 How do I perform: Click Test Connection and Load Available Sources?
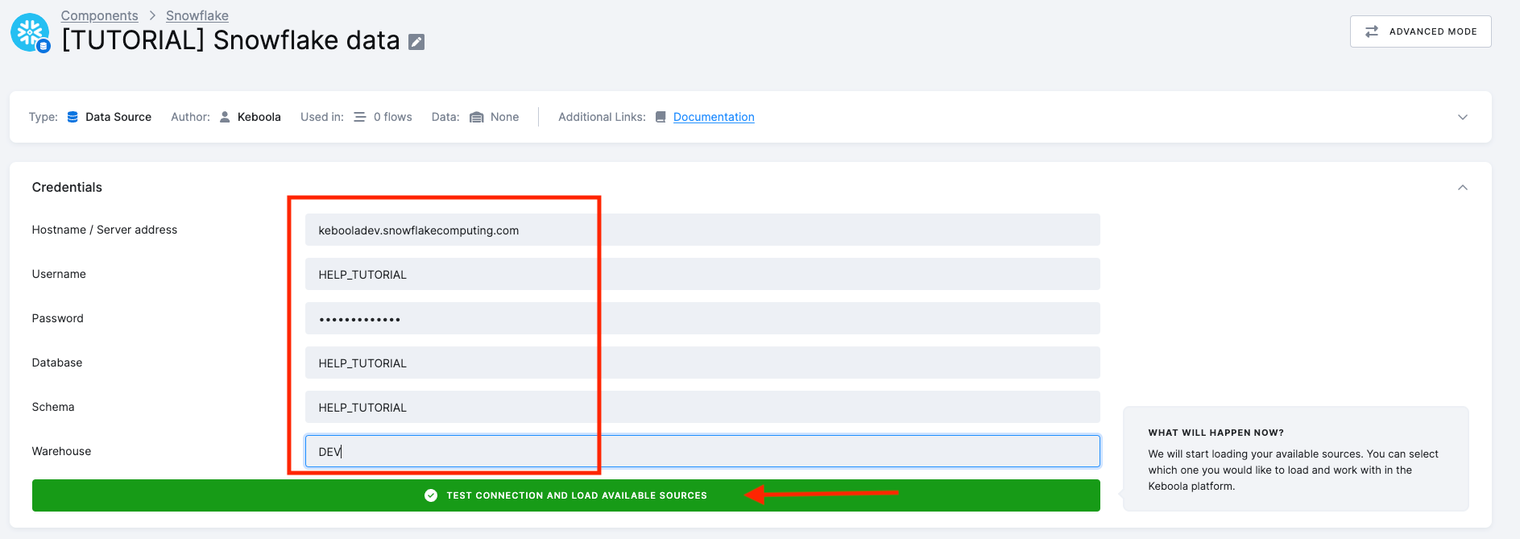[566, 495]
